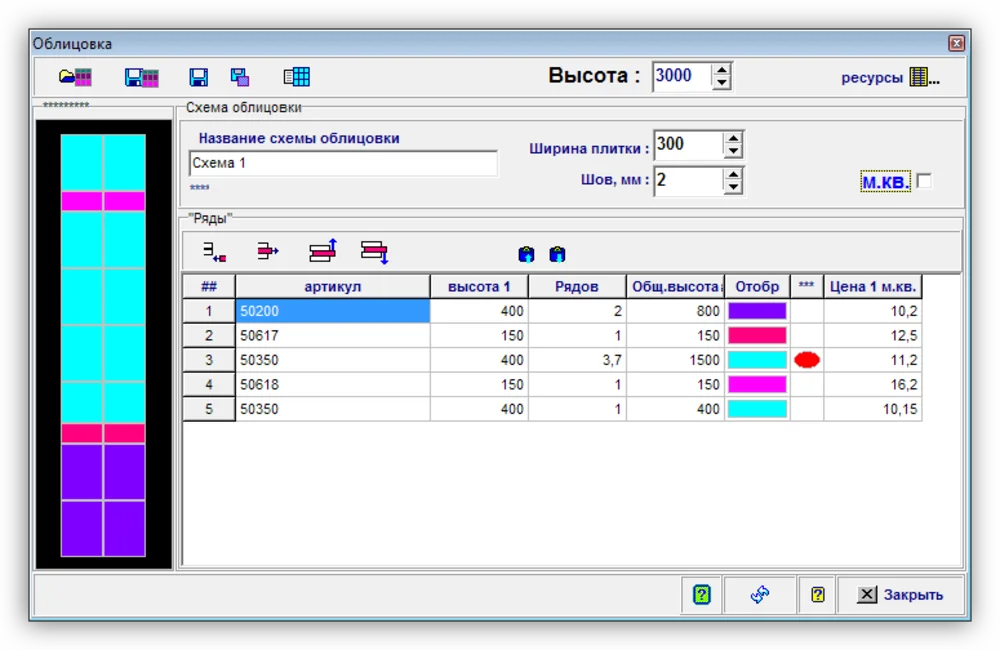Click move row down icon
Image resolution: width=1000 pixels, height=650 pixels.
(x=374, y=252)
